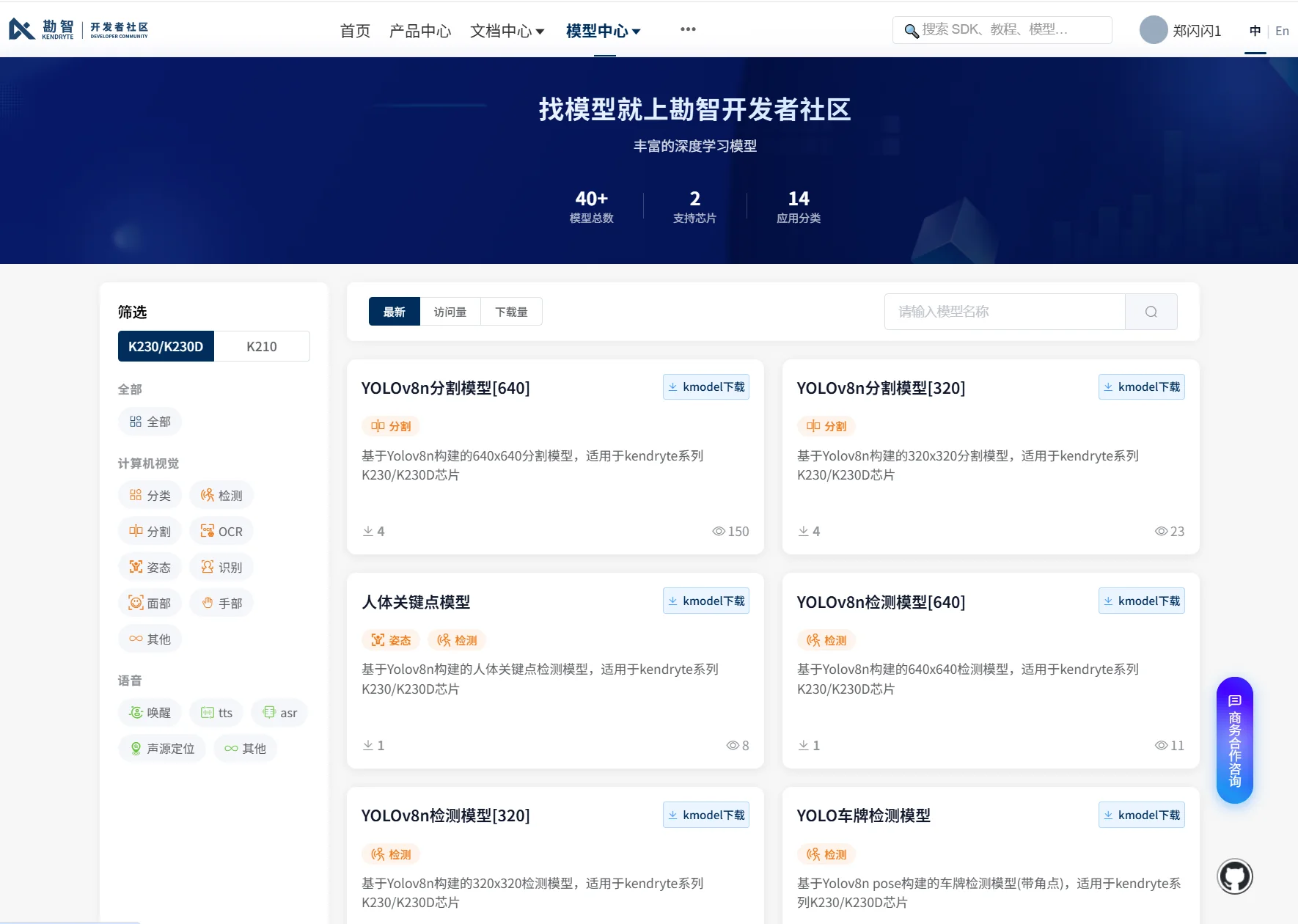The height and width of the screenshot is (924, 1298).
Task: Filter voice models by 声源定位
Action: (162, 749)
